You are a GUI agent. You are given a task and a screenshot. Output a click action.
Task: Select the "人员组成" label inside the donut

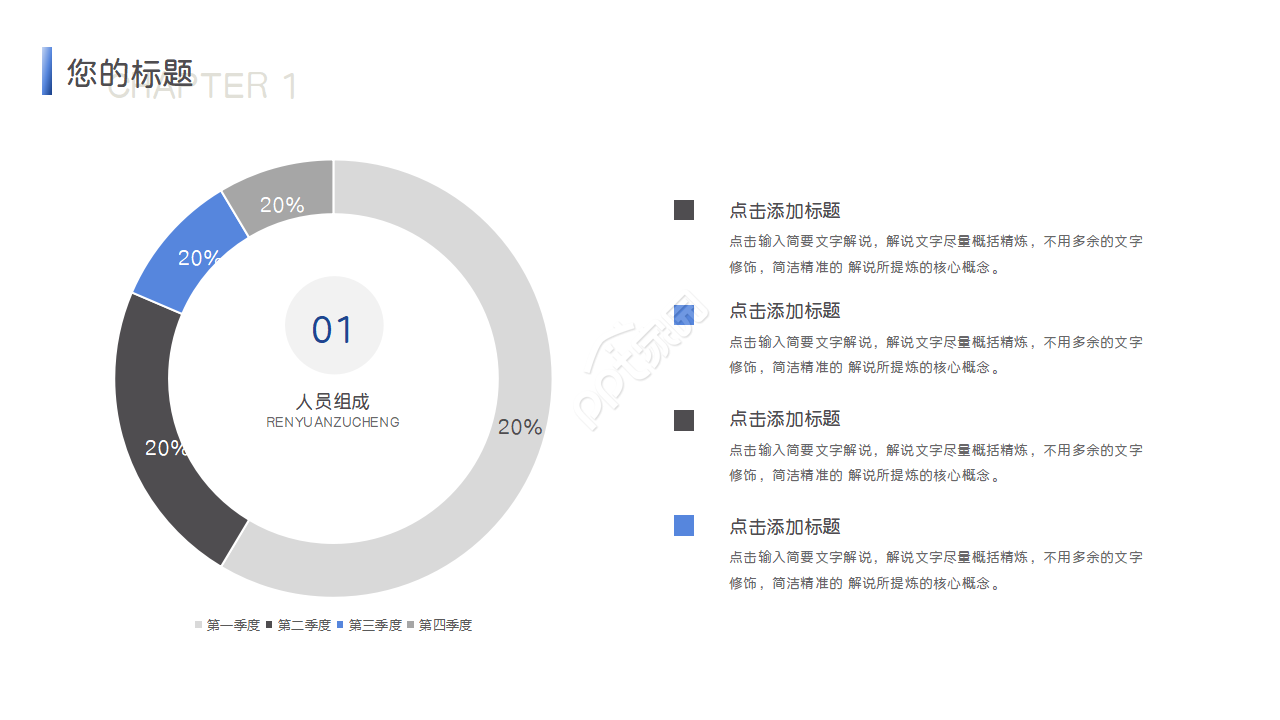(x=333, y=402)
